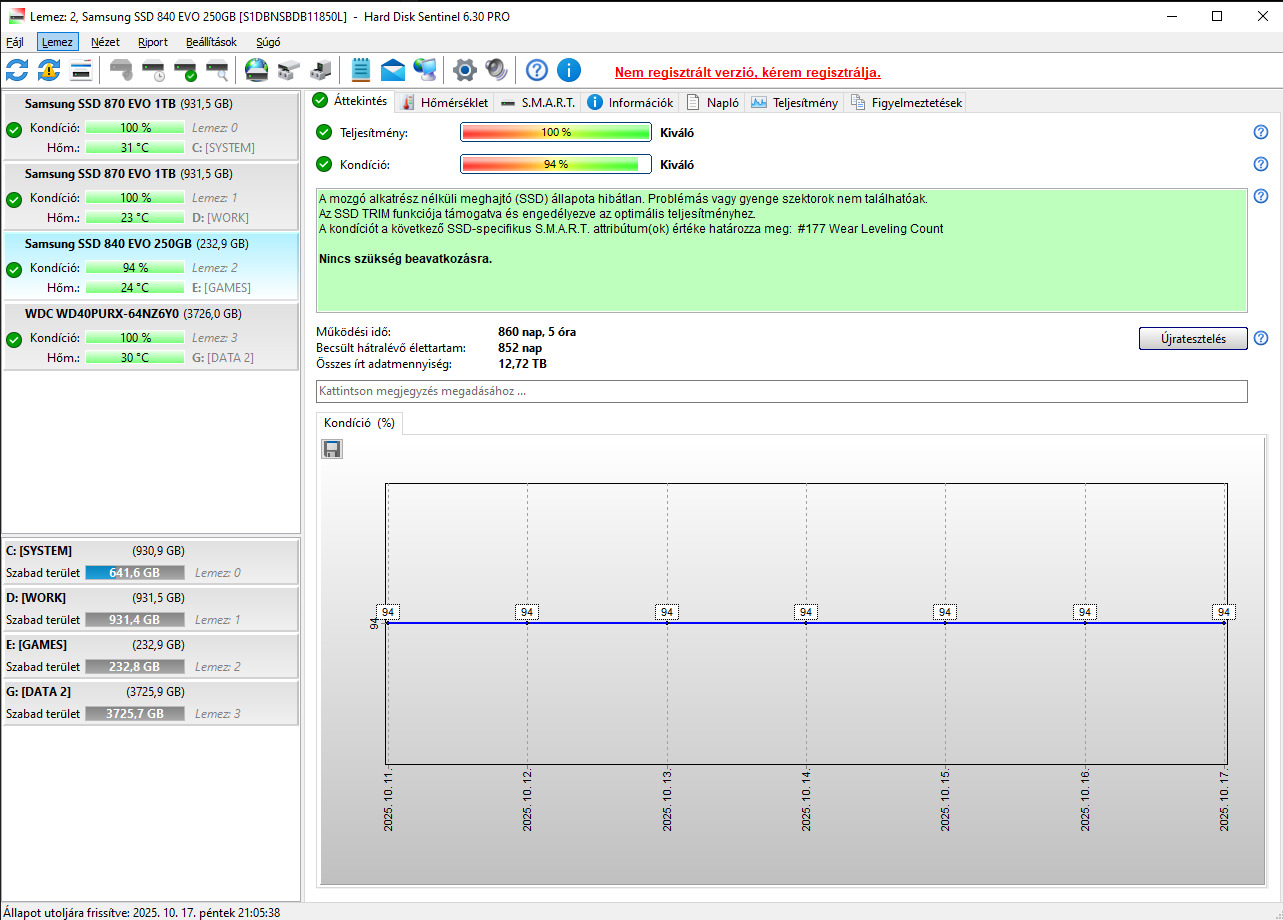Click the Nincs szükség beavatkozásra text
This screenshot has width=1283, height=920.
pyautogui.click(x=406, y=259)
